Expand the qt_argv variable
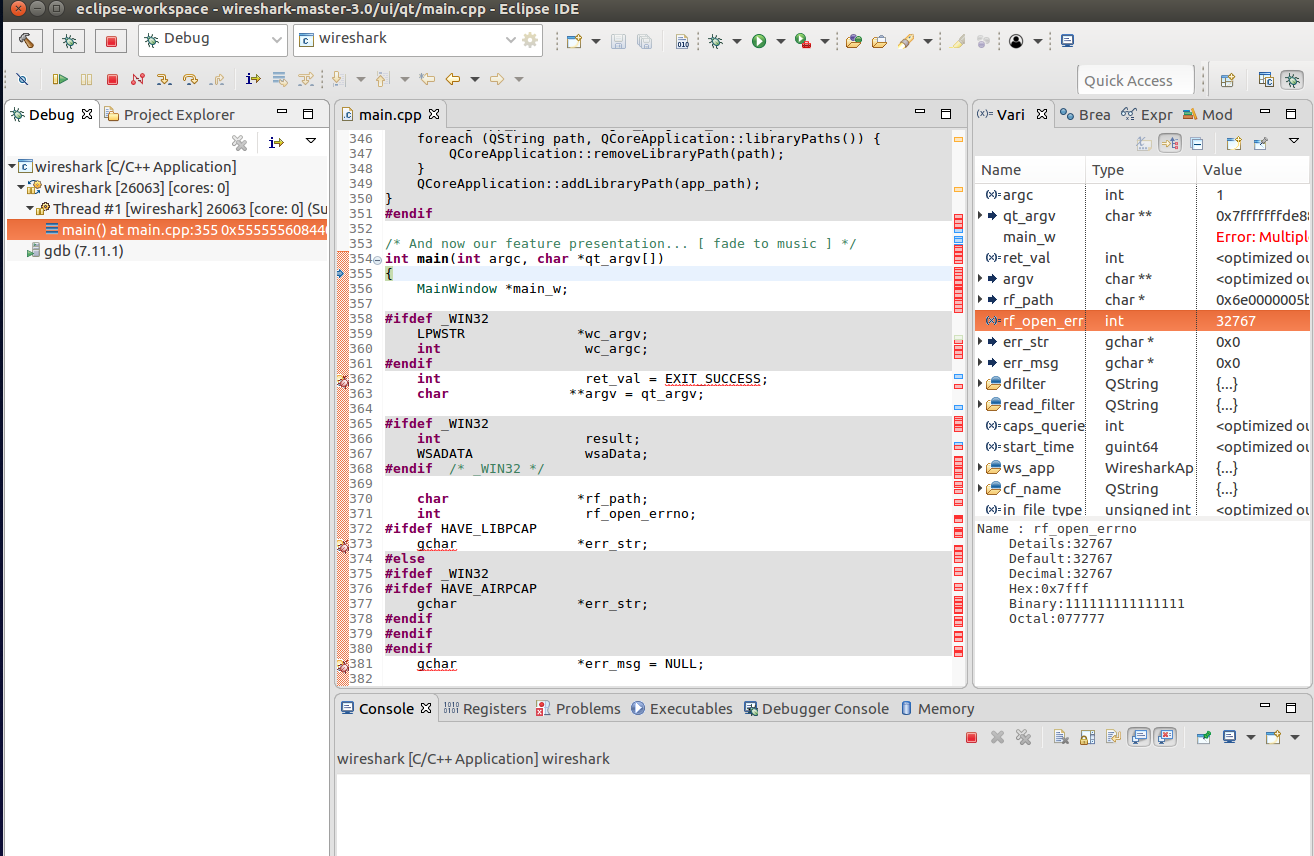 pyautogui.click(x=980, y=216)
